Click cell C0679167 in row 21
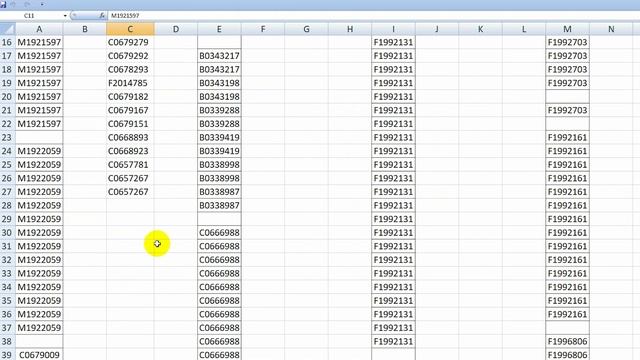This screenshot has width=640, height=360. click(130, 110)
